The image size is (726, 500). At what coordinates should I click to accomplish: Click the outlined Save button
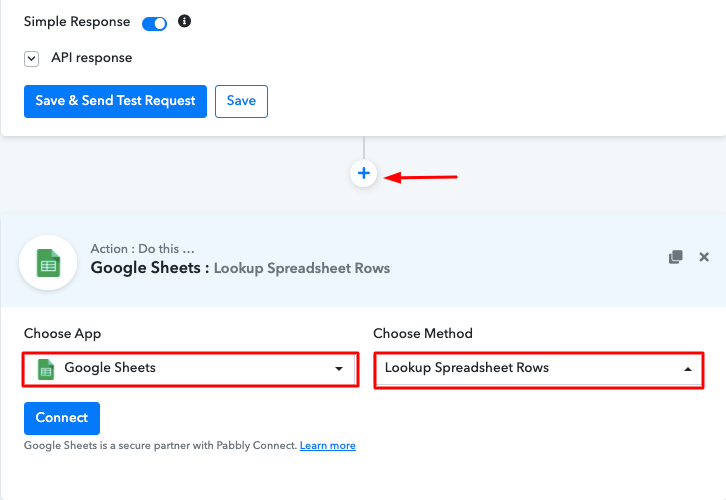point(241,101)
